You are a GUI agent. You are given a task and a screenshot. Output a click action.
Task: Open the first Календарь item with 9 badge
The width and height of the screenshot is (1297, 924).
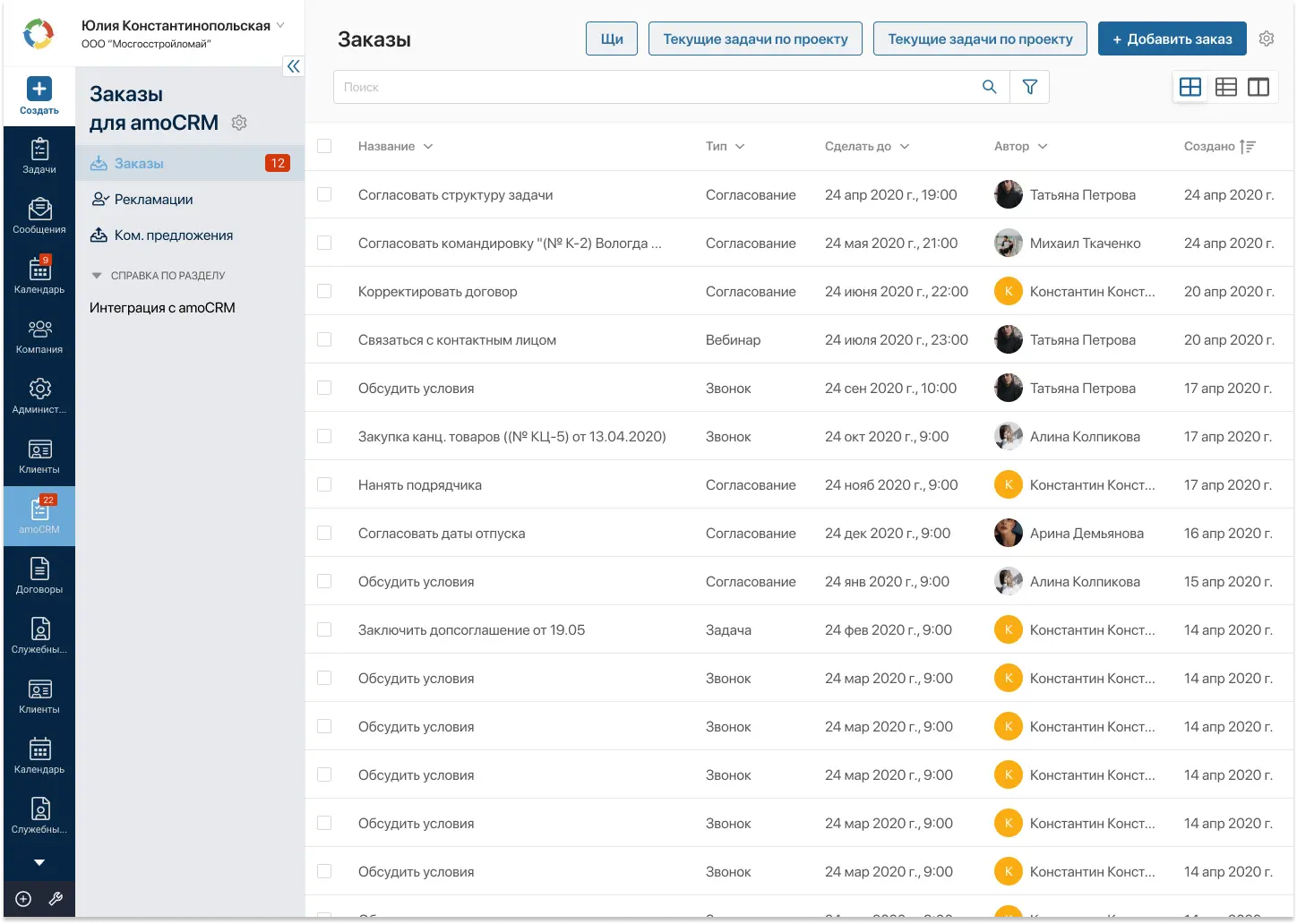click(x=39, y=277)
